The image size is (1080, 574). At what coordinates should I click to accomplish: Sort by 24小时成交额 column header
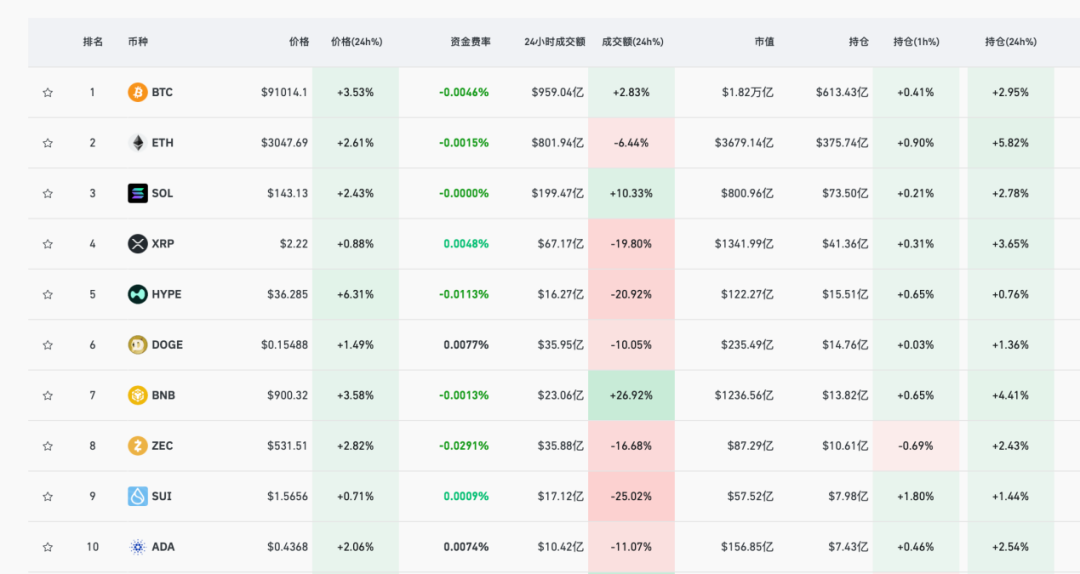point(554,42)
